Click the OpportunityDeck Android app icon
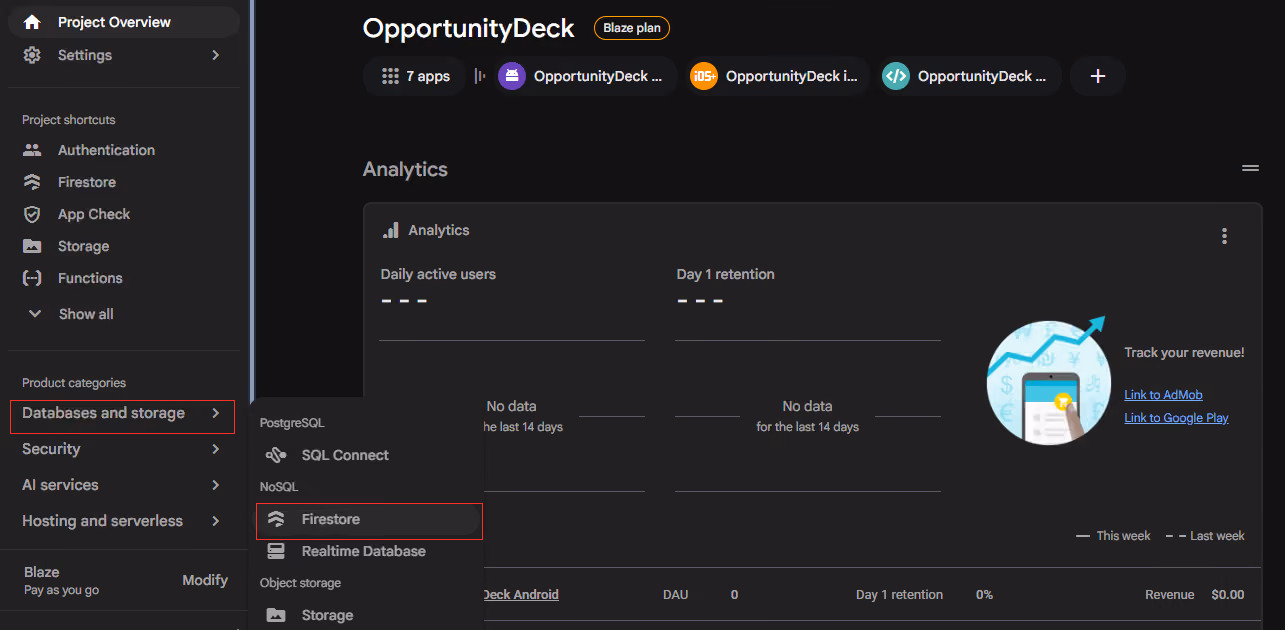Viewport: 1285px width, 630px height. tap(512, 76)
